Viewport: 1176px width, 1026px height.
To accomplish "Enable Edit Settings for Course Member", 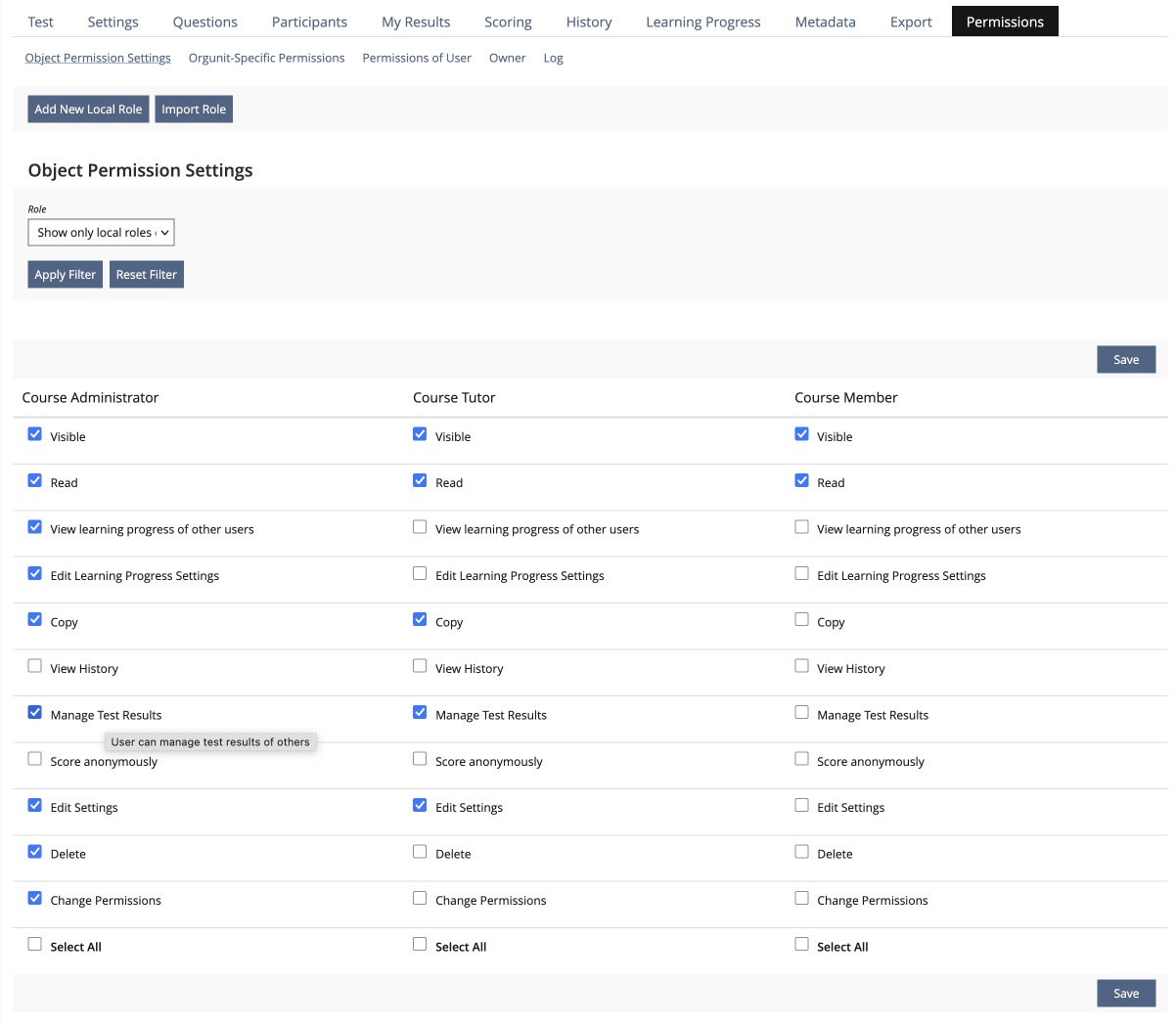I will [x=801, y=806].
